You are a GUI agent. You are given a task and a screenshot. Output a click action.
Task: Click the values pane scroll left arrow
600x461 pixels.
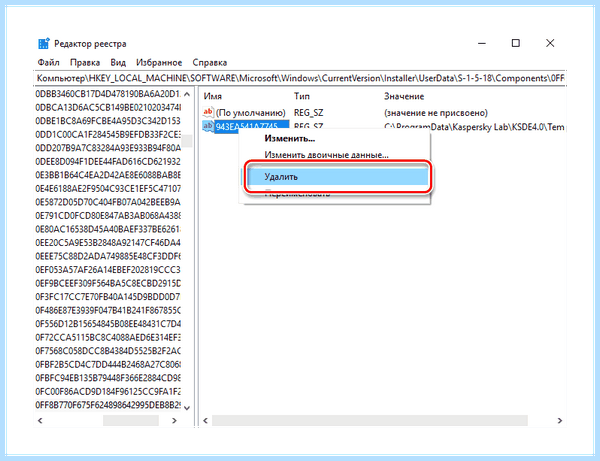[x=205, y=420]
